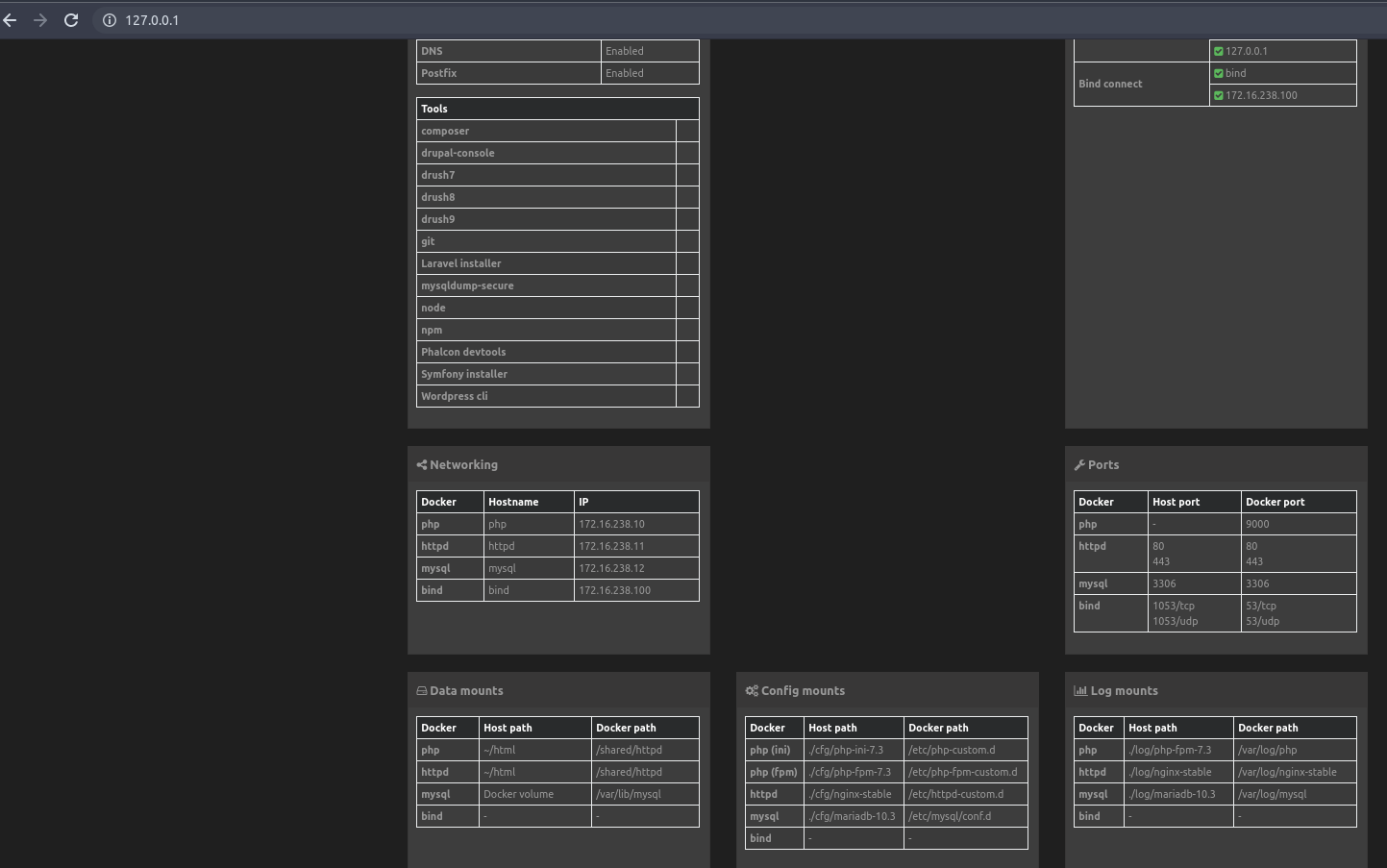Viewport: 1387px width, 868px height.
Task: Reload the Devilbox page
Action: click(71, 20)
